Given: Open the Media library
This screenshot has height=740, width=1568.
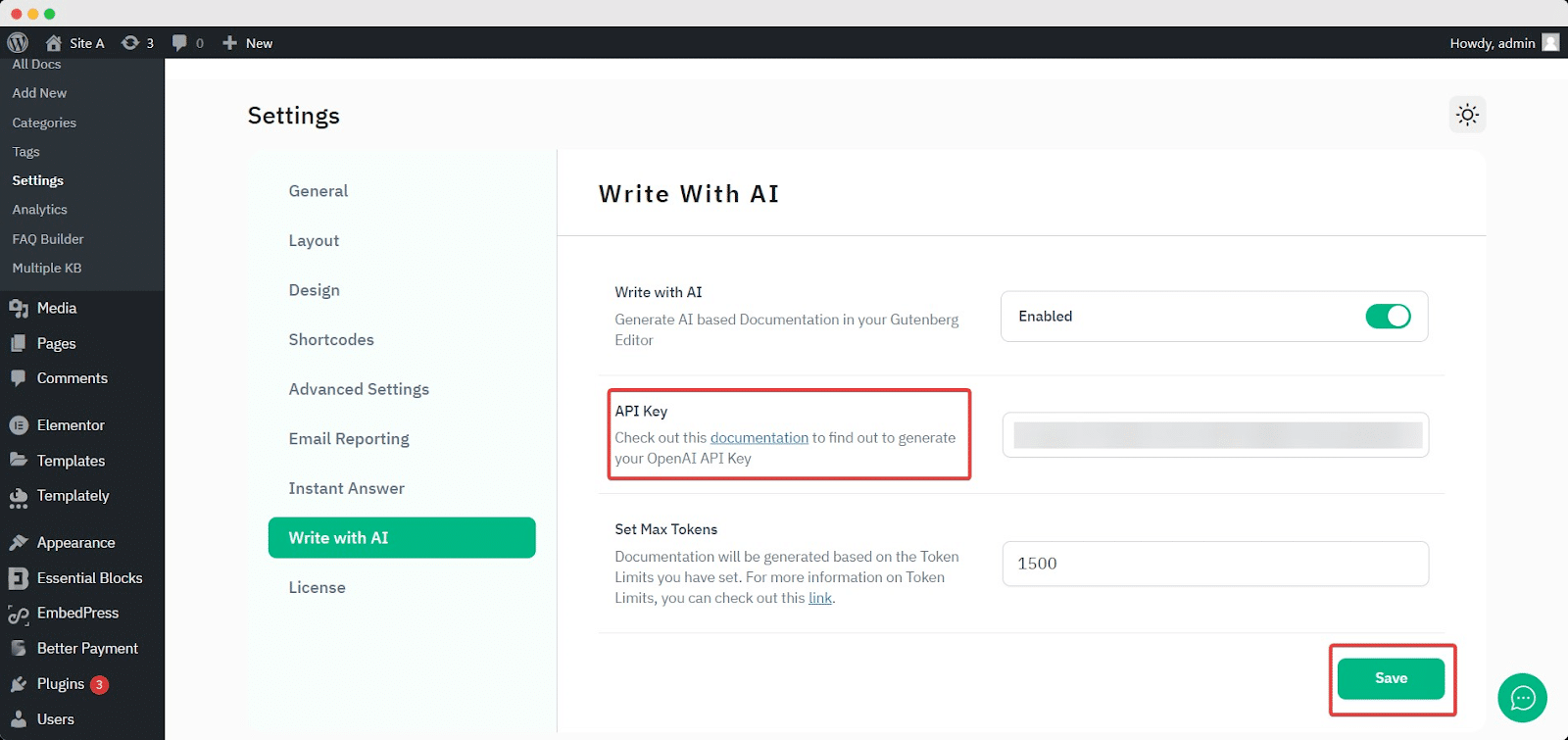Looking at the screenshot, I should (56, 307).
